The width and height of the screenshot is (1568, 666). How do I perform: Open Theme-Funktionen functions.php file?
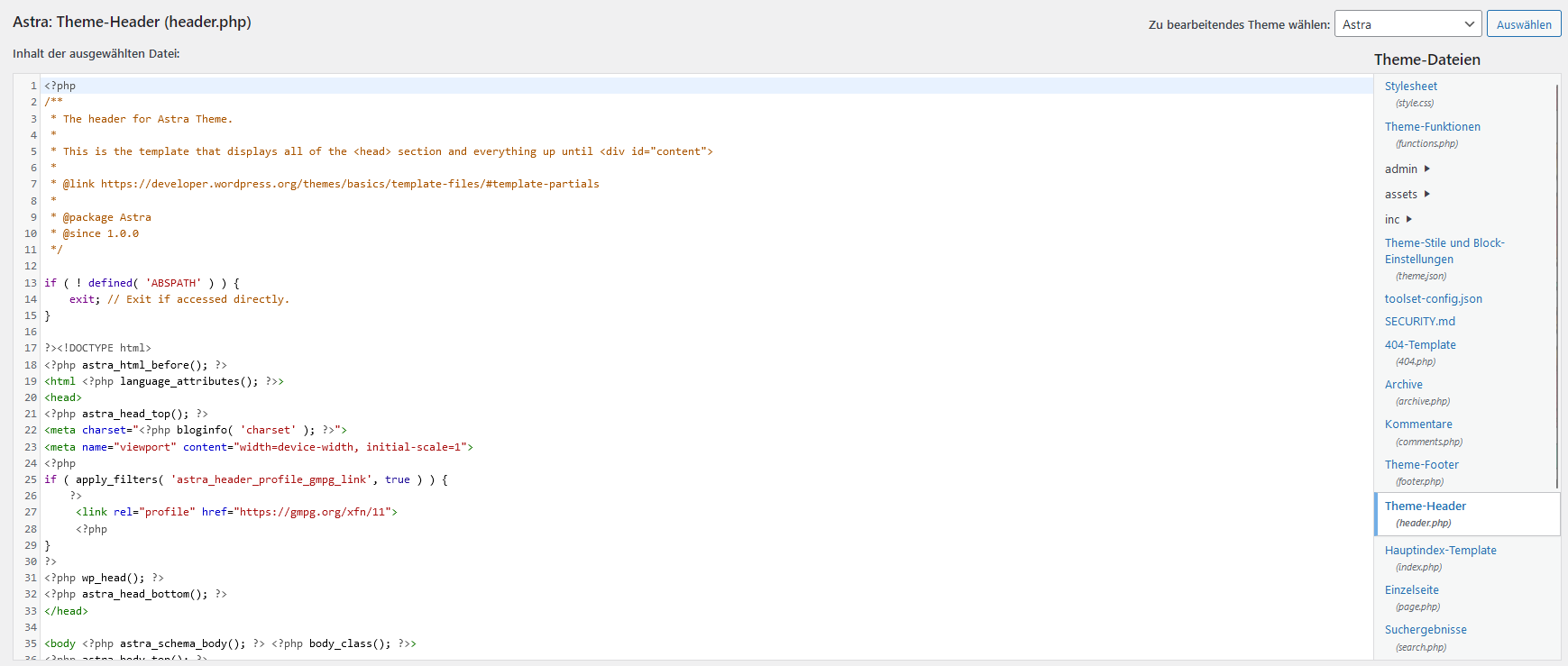[1432, 127]
